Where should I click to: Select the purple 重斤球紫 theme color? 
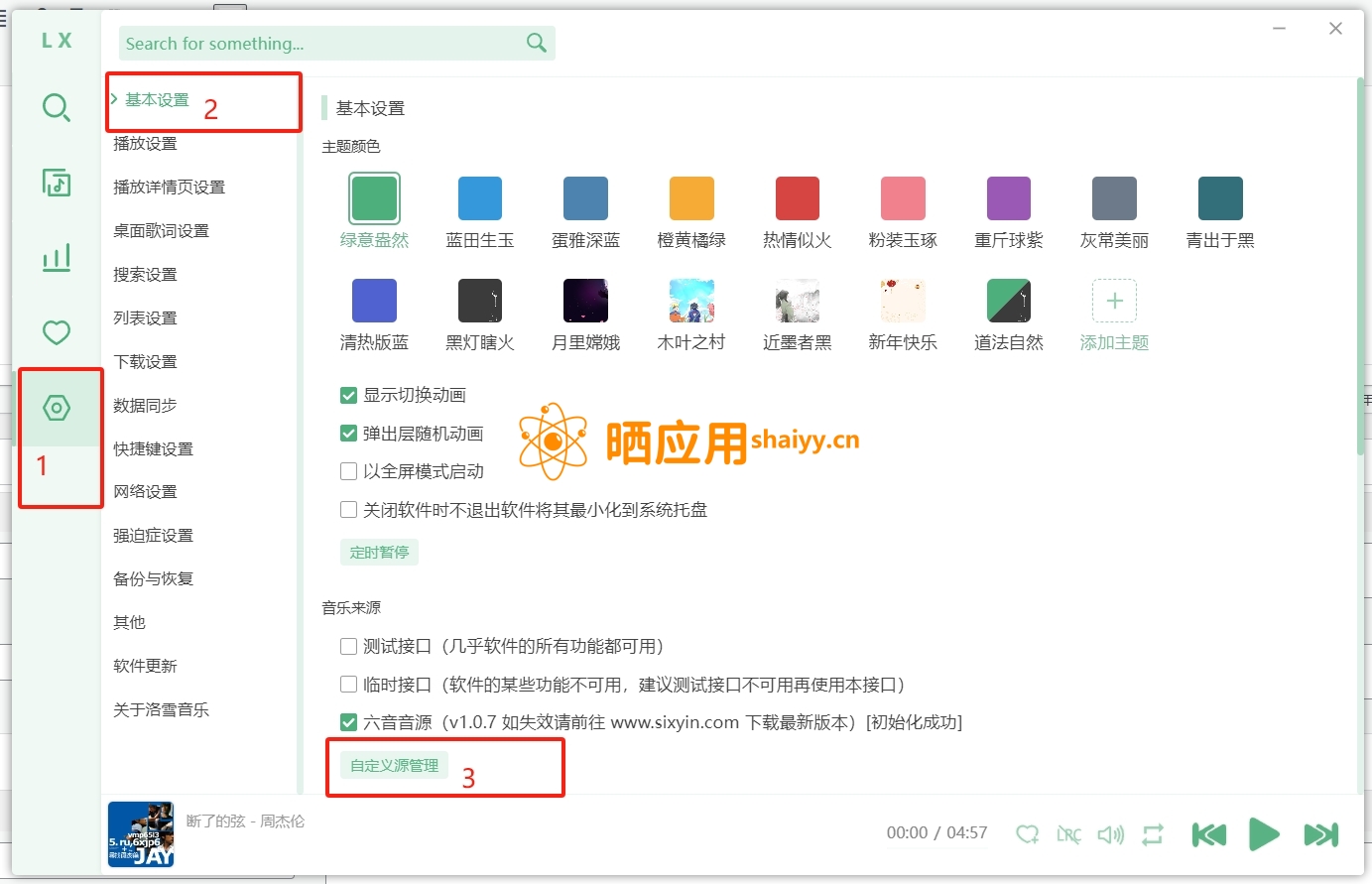click(1009, 198)
